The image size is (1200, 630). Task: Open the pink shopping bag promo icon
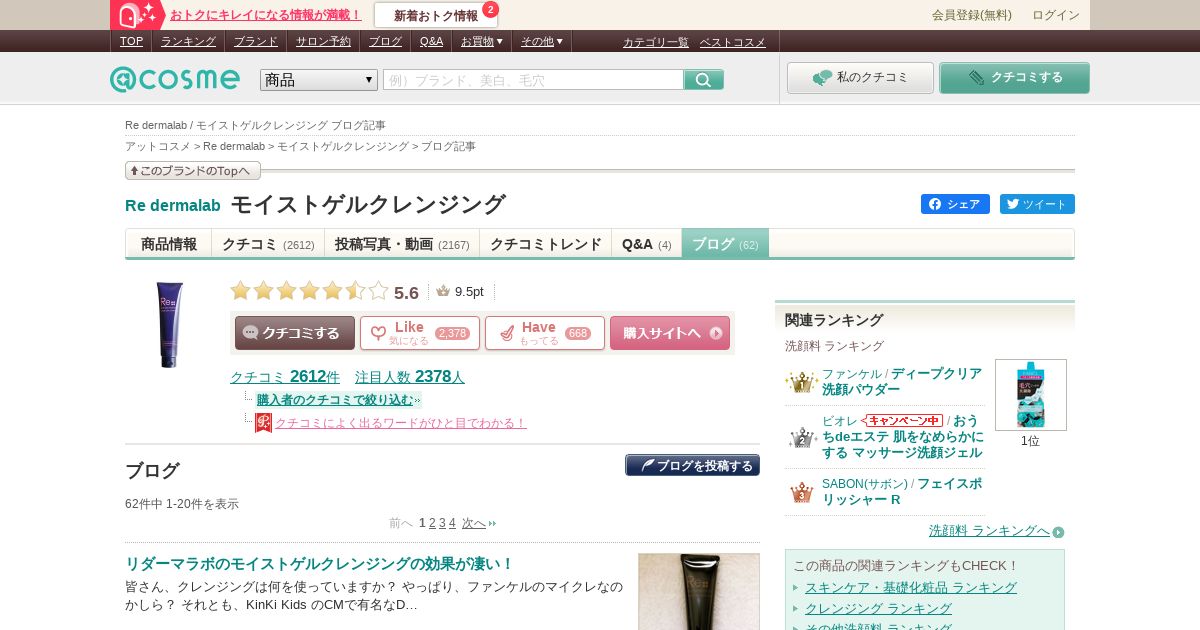pos(138,15)
